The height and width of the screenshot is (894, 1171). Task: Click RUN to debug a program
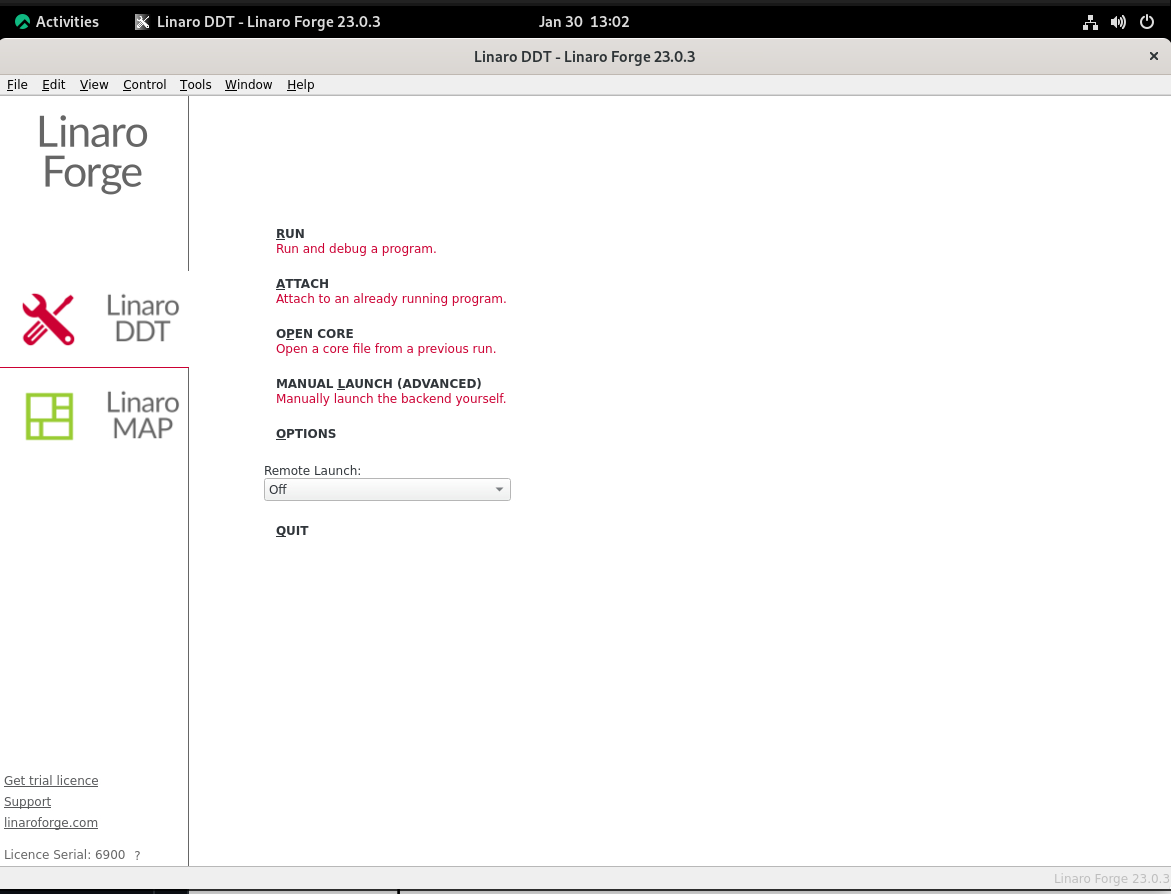(291, 234)
